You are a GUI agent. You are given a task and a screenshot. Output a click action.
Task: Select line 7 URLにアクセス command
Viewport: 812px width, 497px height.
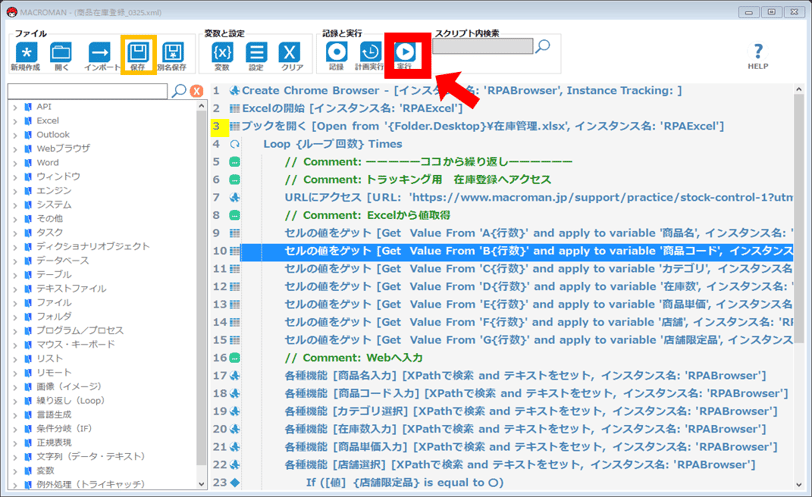pyautogui.click(x=539, y=197)
